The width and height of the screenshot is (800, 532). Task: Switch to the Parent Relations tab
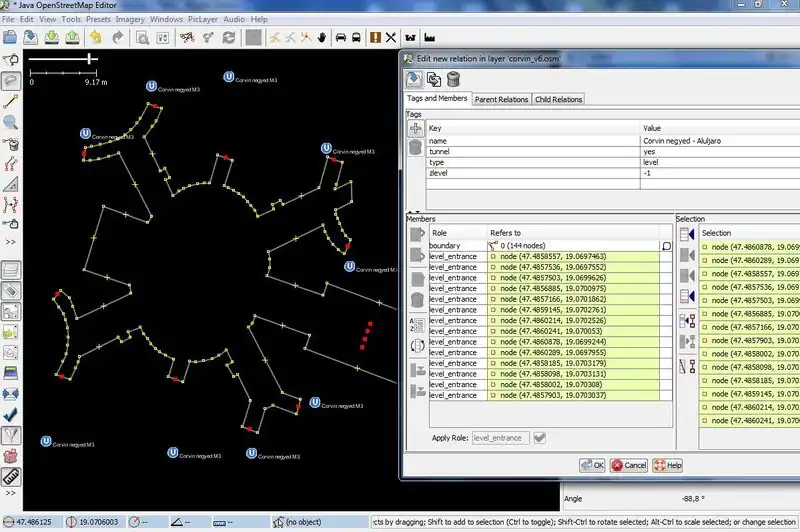tap(501, 99)
